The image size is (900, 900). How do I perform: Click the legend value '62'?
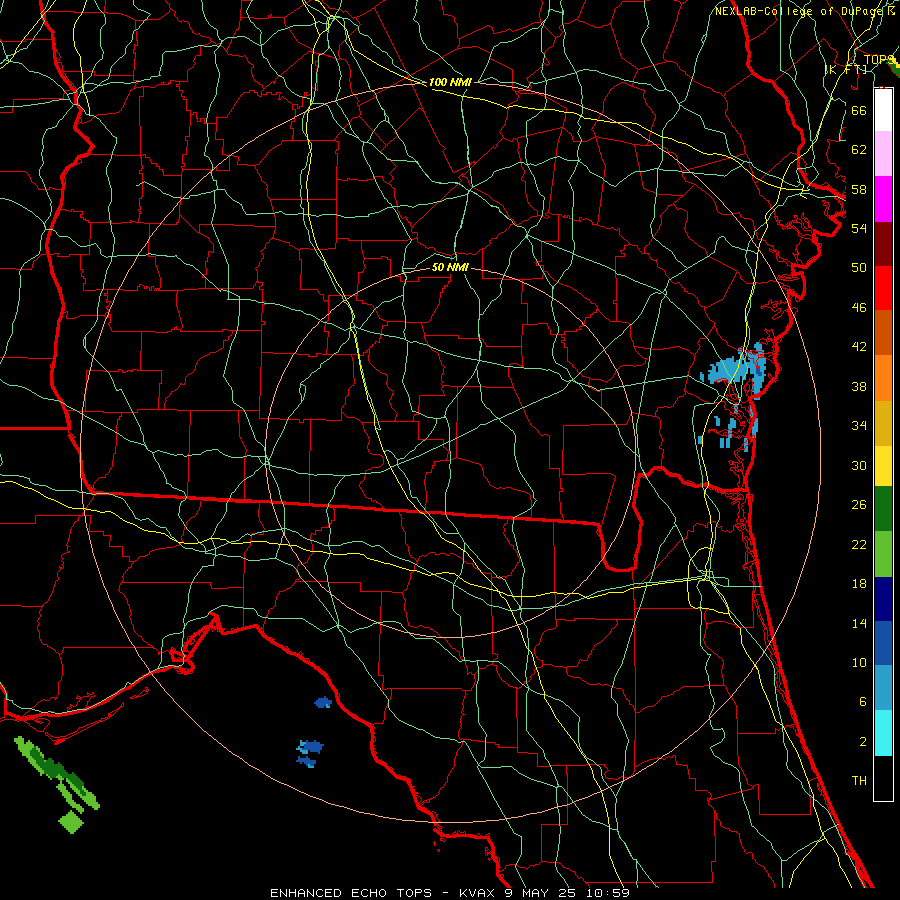coord(859,150)
